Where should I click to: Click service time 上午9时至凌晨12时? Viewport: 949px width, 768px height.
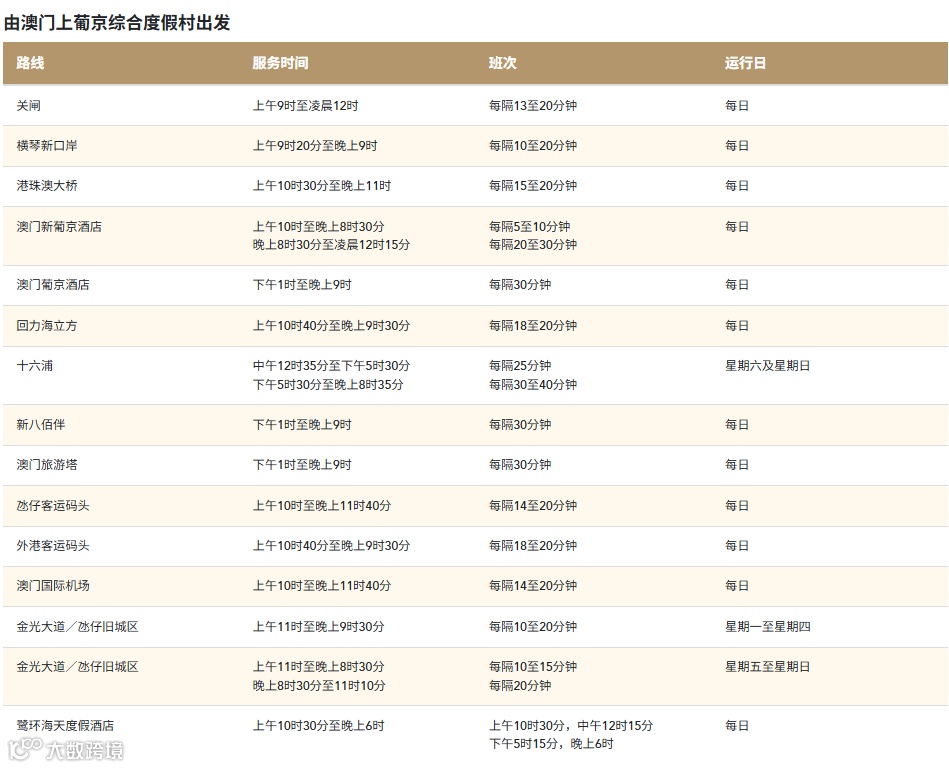pyautogui.click(x=306, y=105)
